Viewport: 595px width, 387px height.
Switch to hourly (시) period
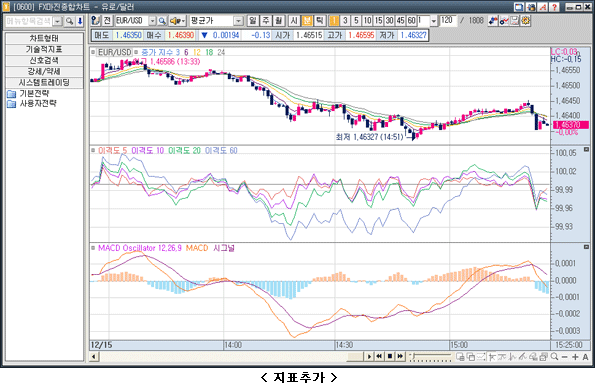[x=294, y=20]
